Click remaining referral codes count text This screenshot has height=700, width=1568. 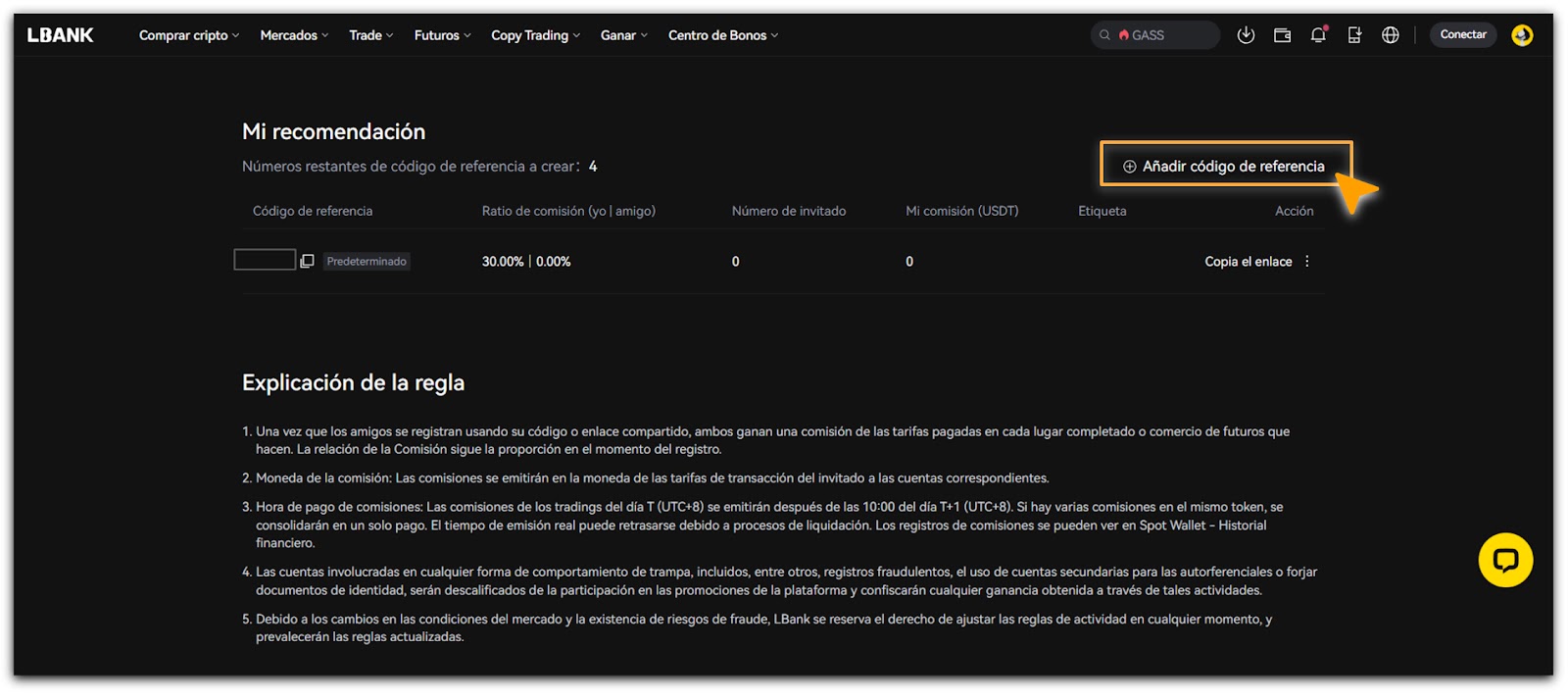click(419, 167)
